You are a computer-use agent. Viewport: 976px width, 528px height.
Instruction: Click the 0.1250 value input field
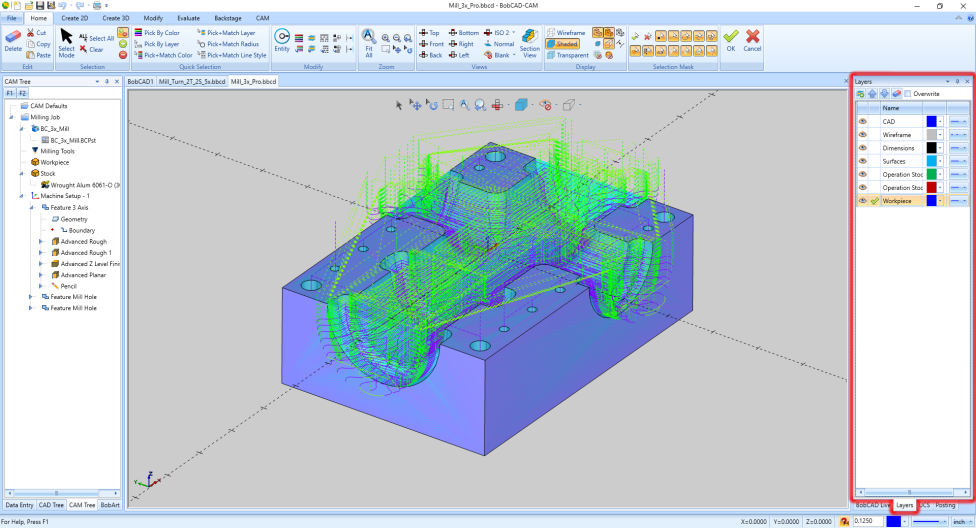(x=867, y=521)
